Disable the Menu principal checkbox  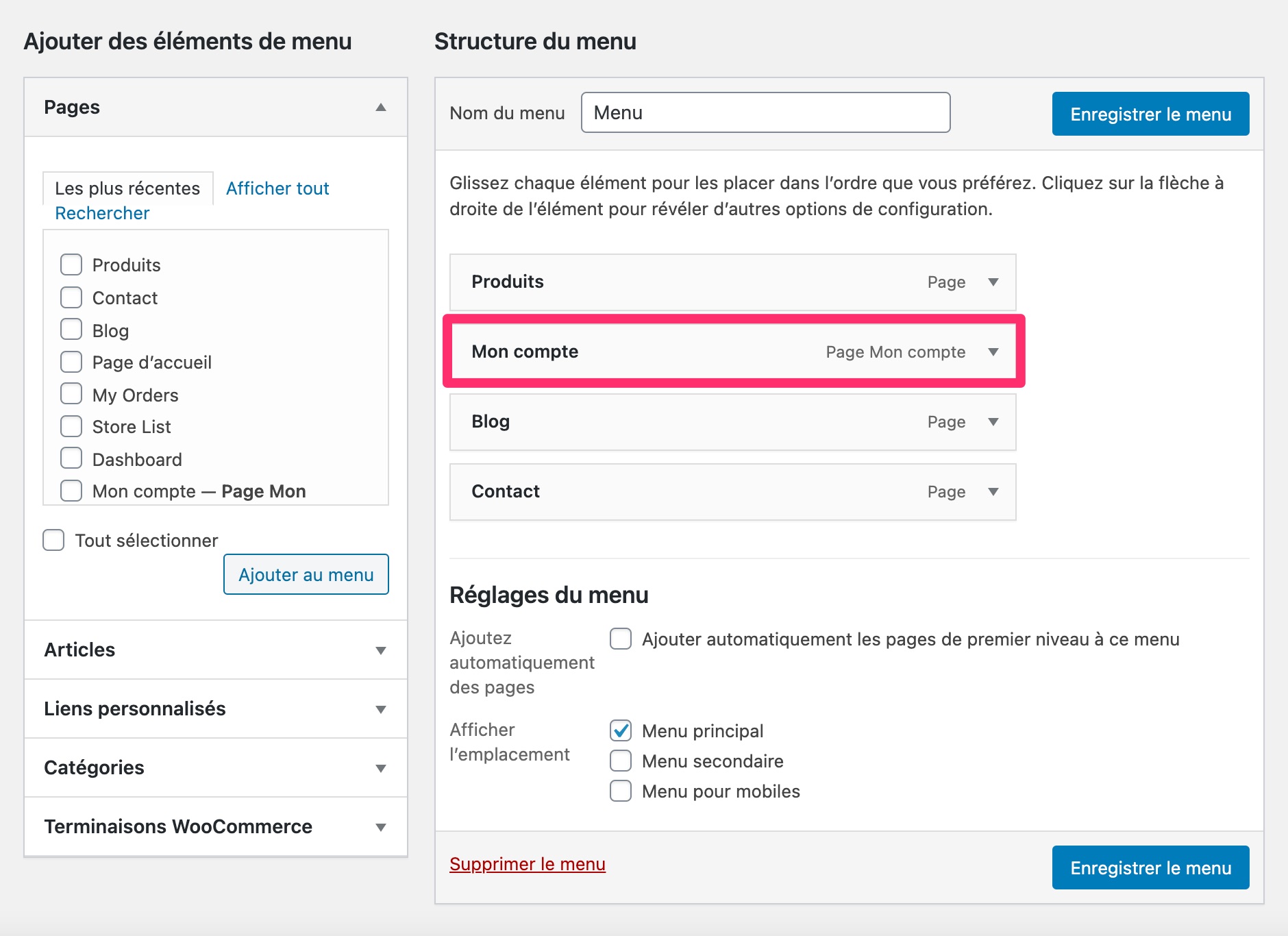(x=621, y=730)
